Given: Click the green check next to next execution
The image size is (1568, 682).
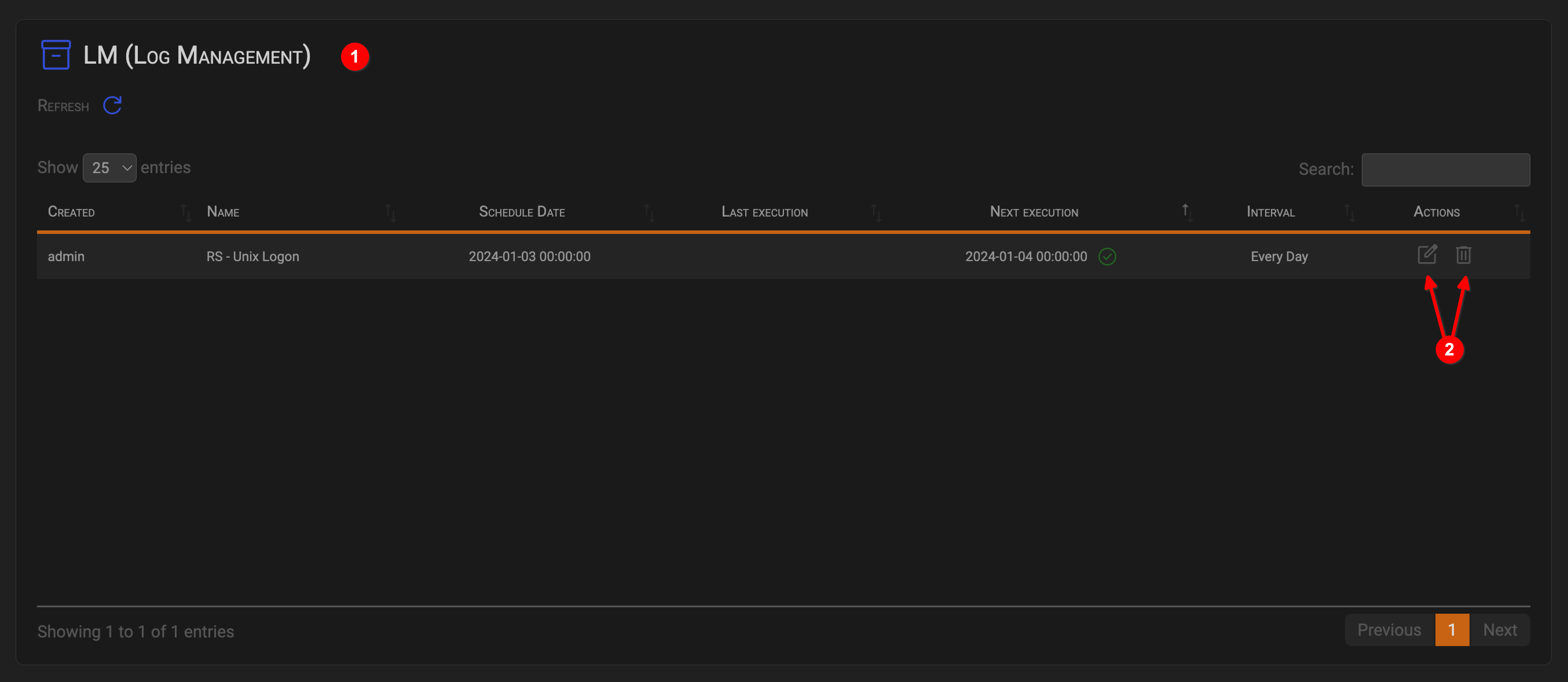Looking at the screenshot, I should (1107, 257).
